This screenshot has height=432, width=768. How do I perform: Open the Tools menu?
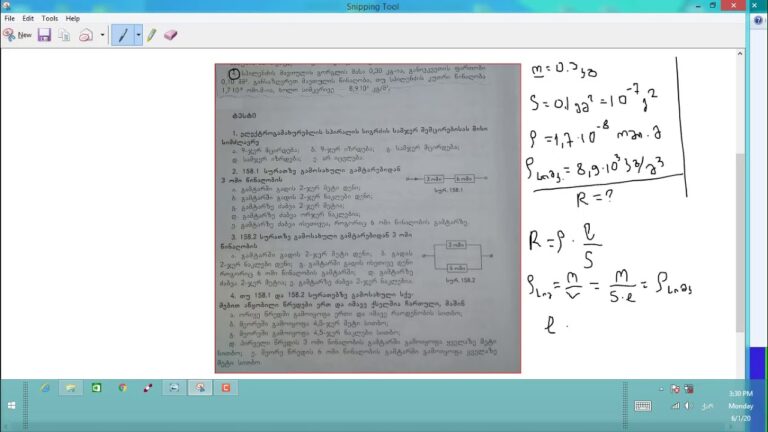click(49, 18)
